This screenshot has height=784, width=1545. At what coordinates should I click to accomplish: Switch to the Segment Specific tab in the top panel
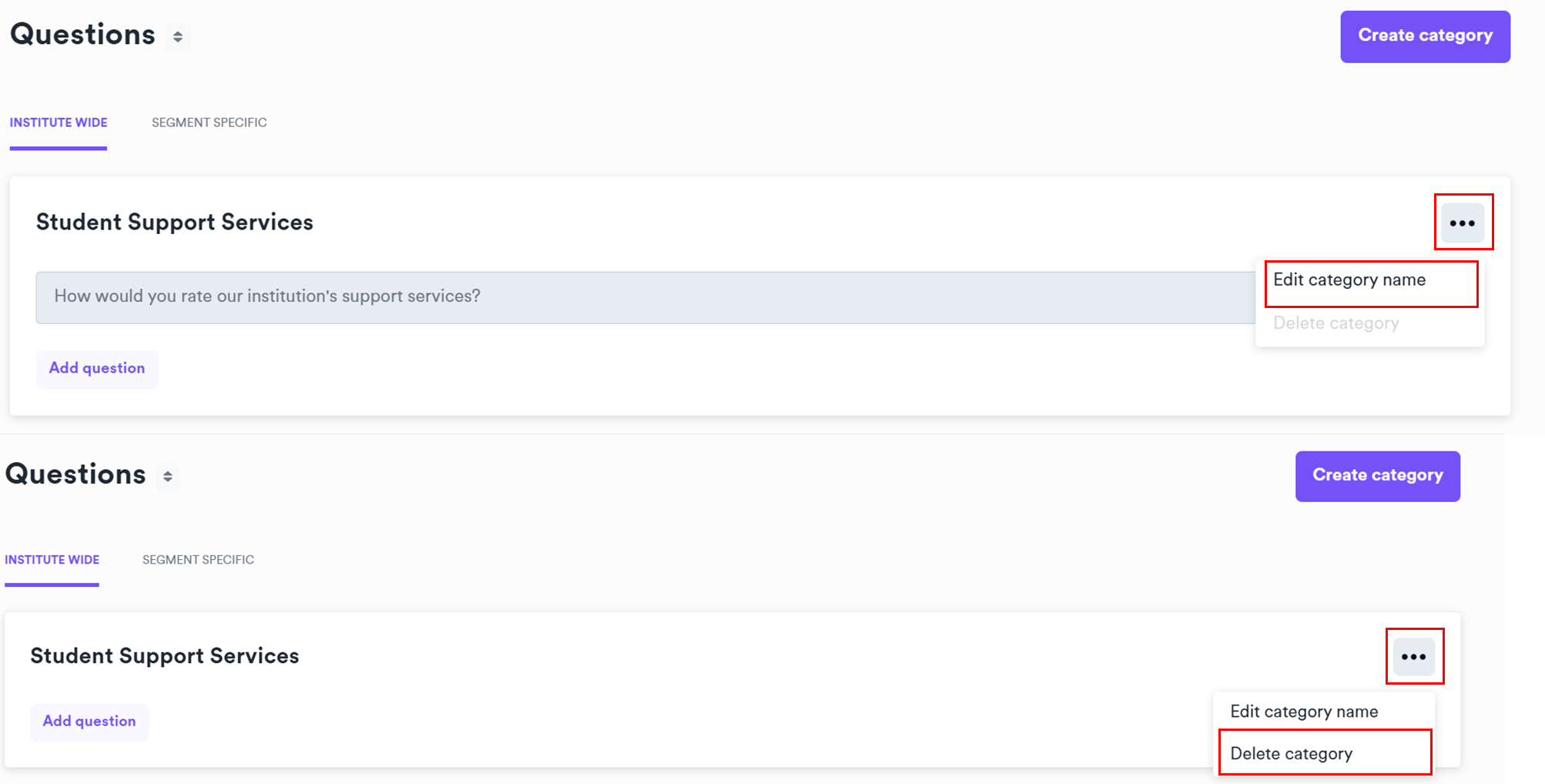(x=209, y=122)
